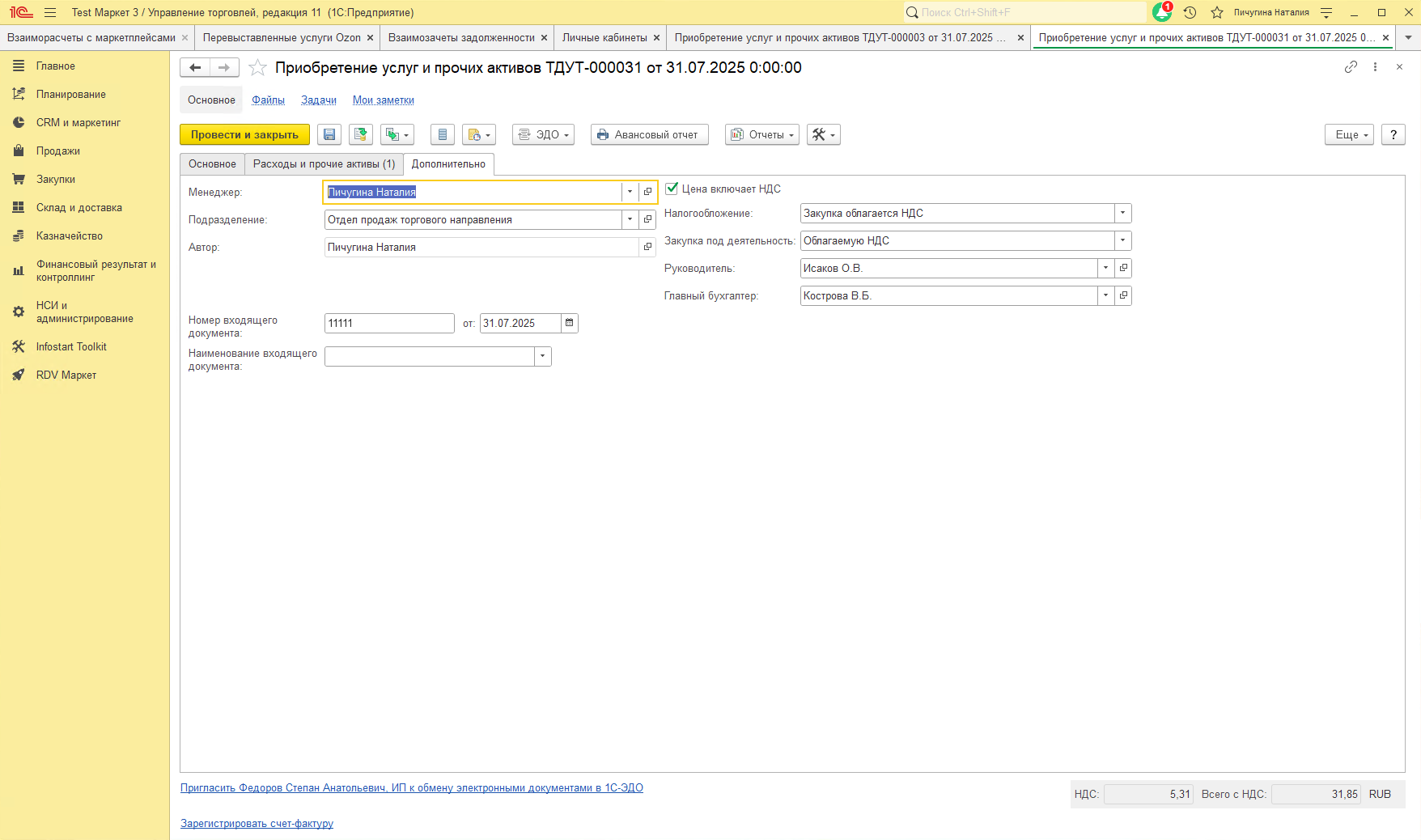Click the get link icon for document
The image size is (1421, 840).
[x=1351, y=67]
